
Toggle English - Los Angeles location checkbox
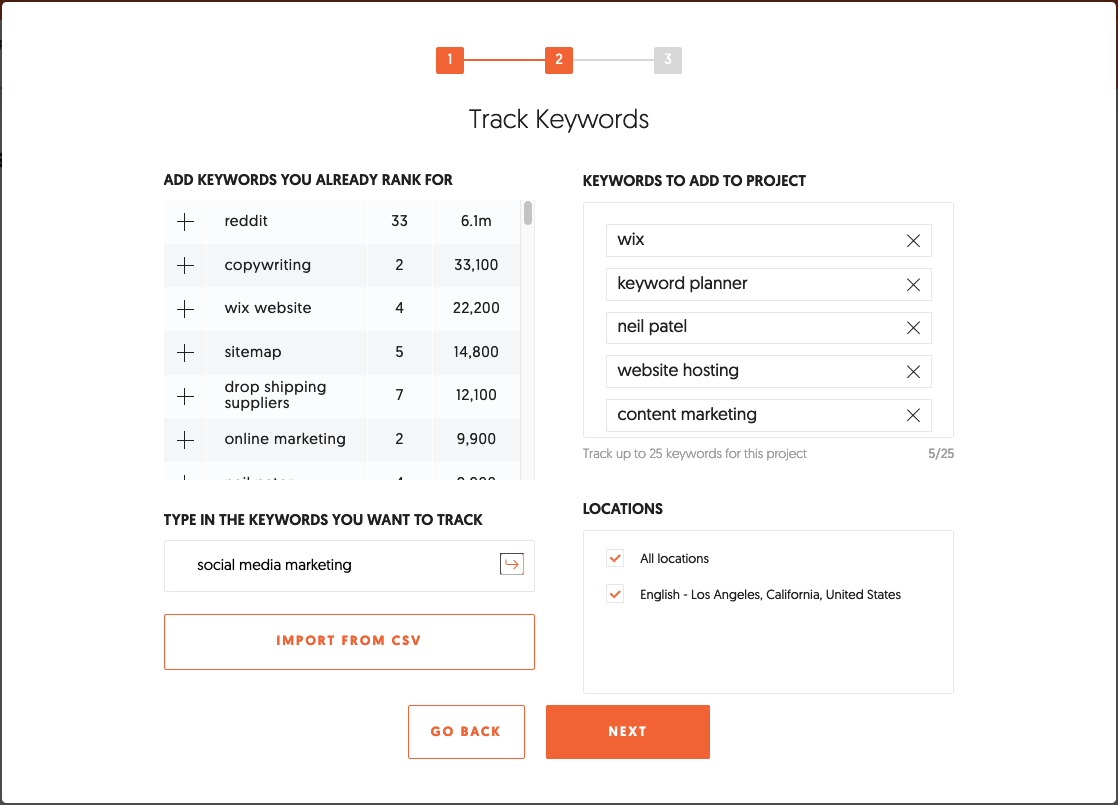[615, 593]
